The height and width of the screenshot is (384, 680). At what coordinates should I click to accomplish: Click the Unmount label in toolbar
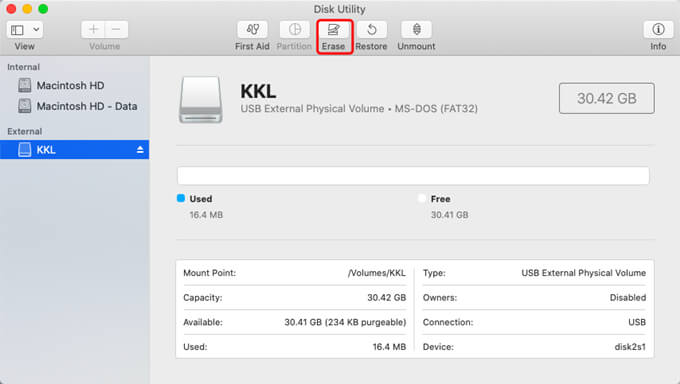[x=416, y=46]
